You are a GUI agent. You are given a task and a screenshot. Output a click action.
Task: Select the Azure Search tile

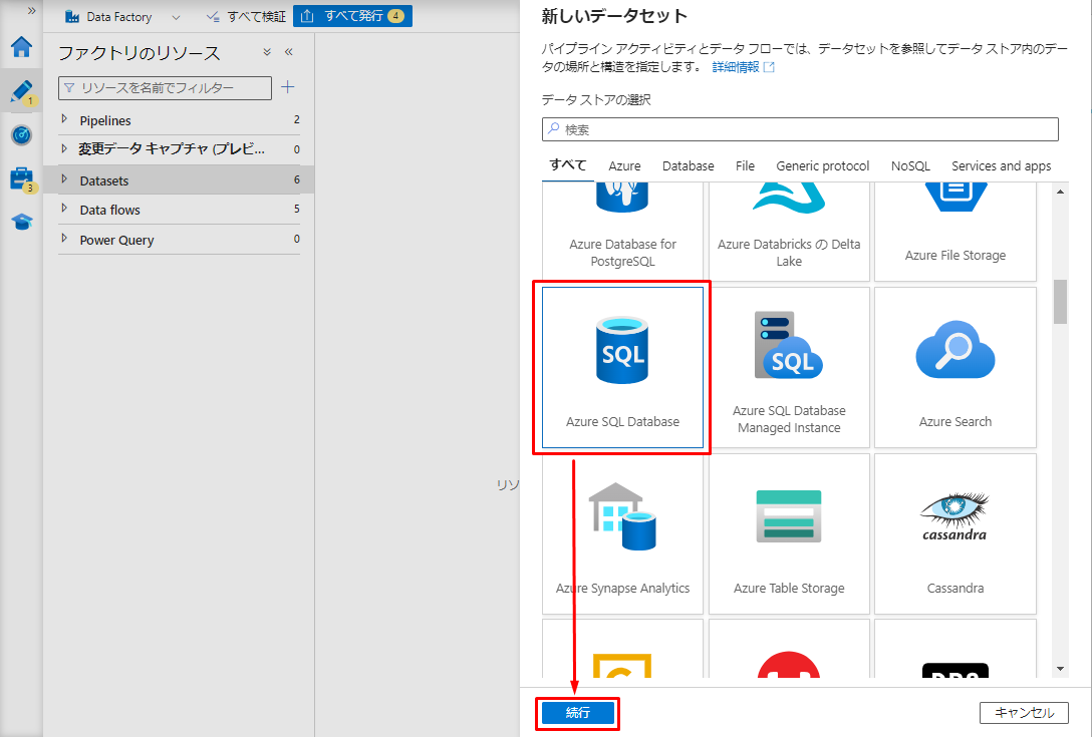click(x=954, y=367)
